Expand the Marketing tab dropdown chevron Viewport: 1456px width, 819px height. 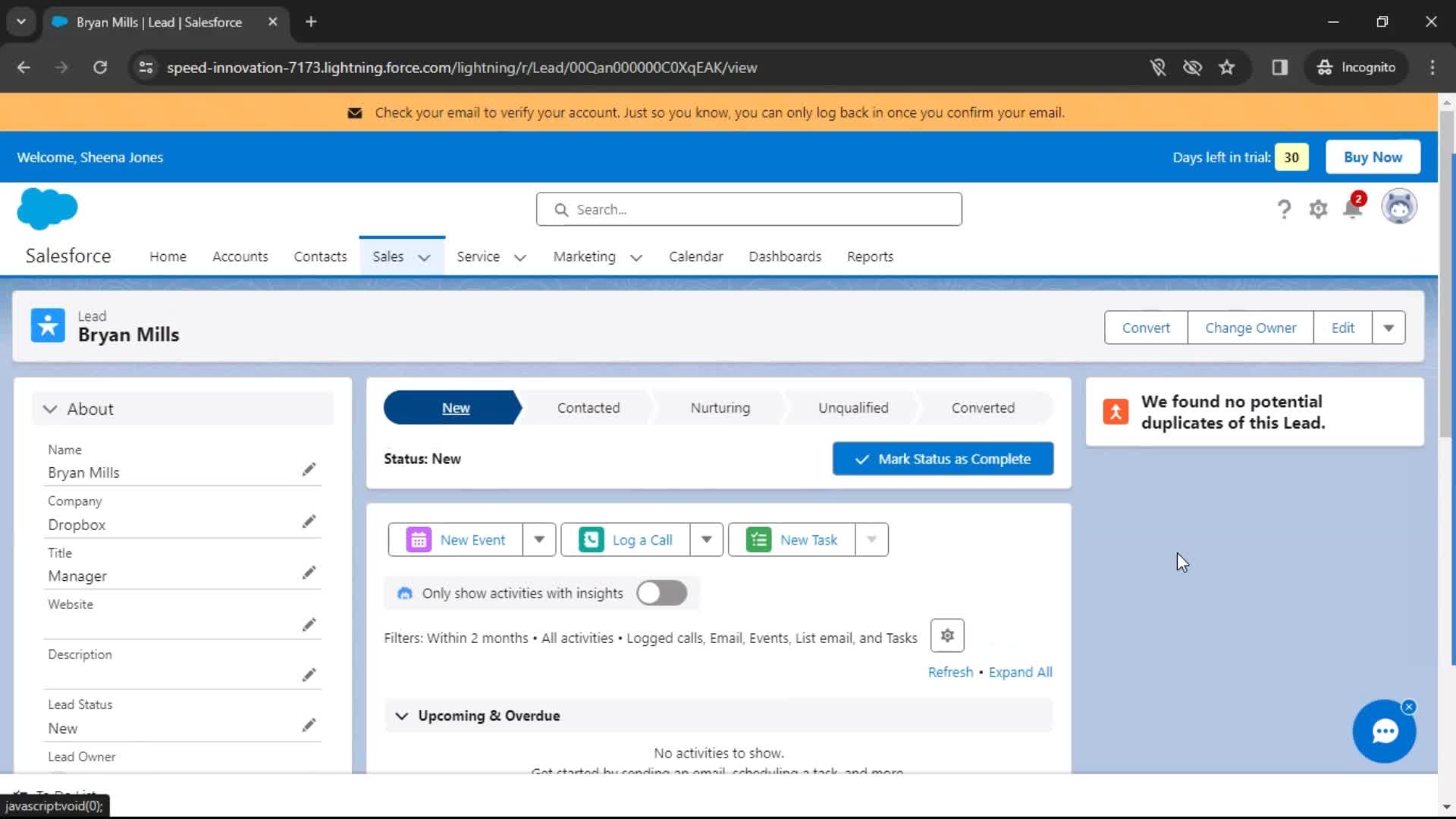636,257
